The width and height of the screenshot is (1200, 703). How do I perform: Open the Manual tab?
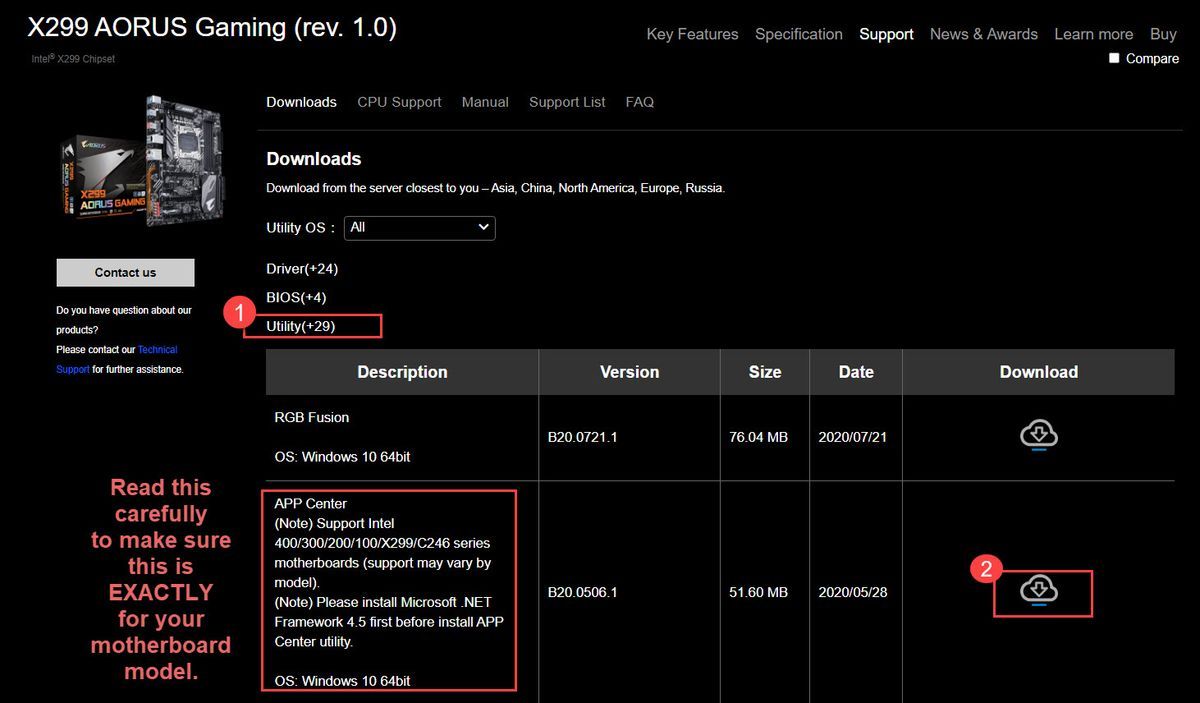(x=485, y=102)
